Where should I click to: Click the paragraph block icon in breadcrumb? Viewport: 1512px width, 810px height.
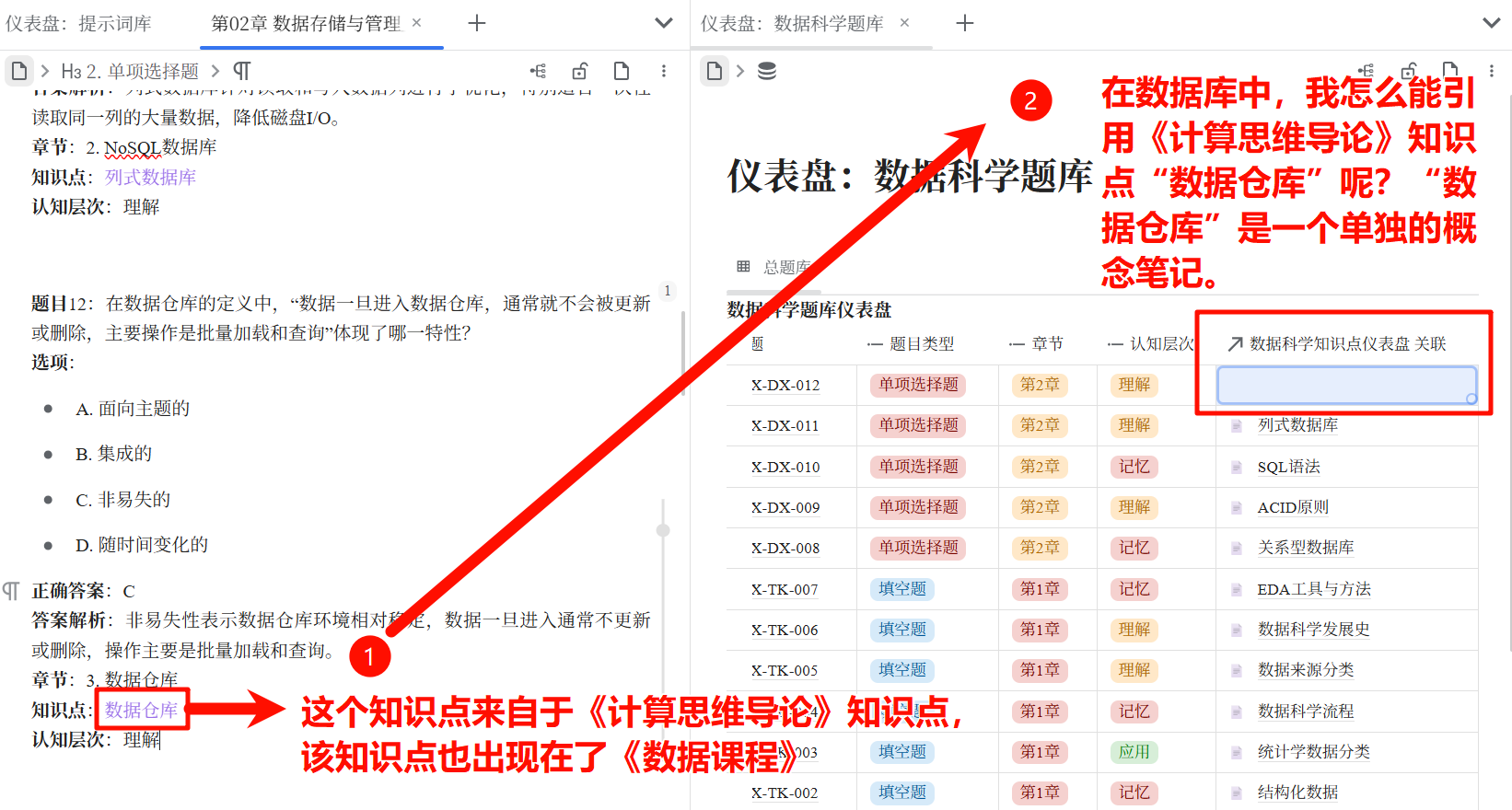(x=242, y=71)
